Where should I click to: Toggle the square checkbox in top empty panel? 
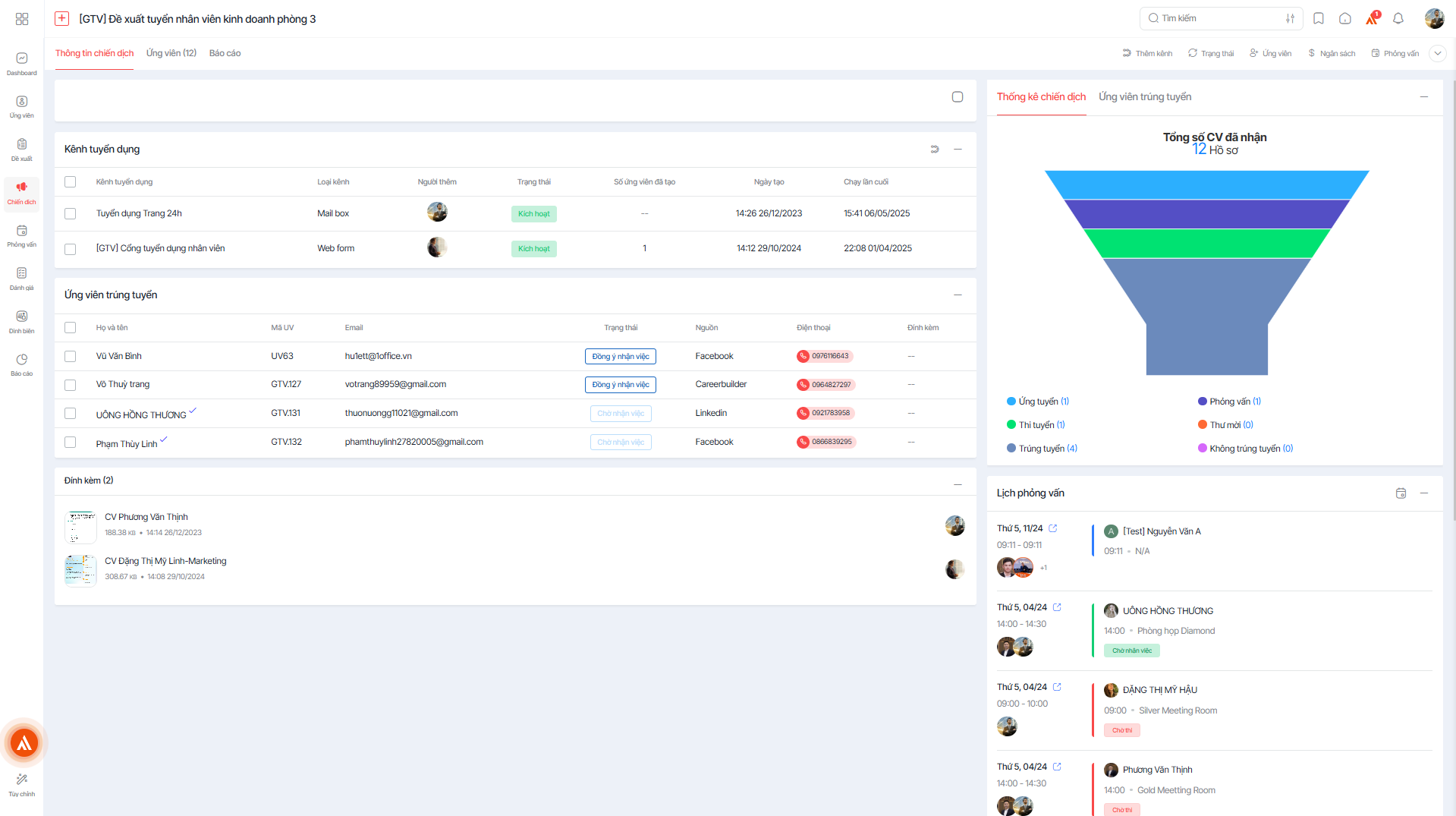coord(958,97)
